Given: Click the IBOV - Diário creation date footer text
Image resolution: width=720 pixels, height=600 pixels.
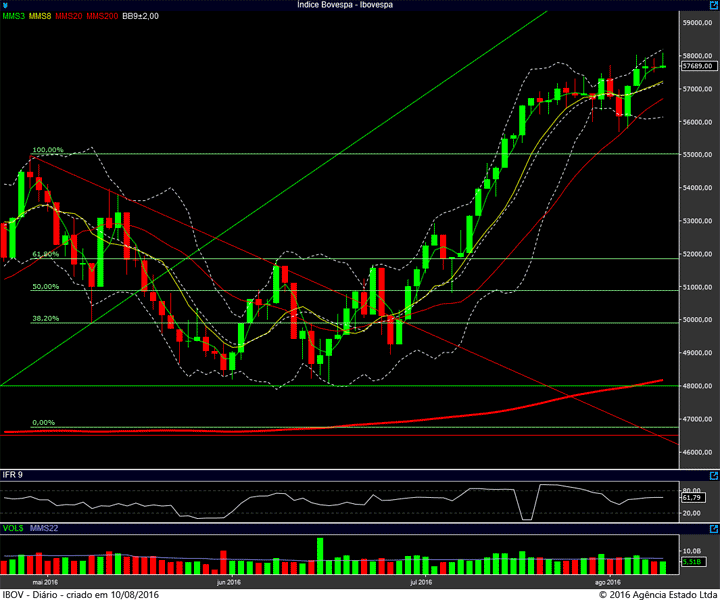Looking at the screenshot, I should point(81,594).
